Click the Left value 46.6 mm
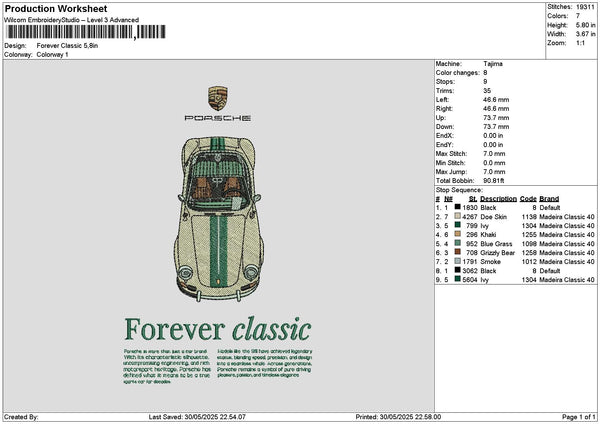Screen dimensions: 600x424 496,100
